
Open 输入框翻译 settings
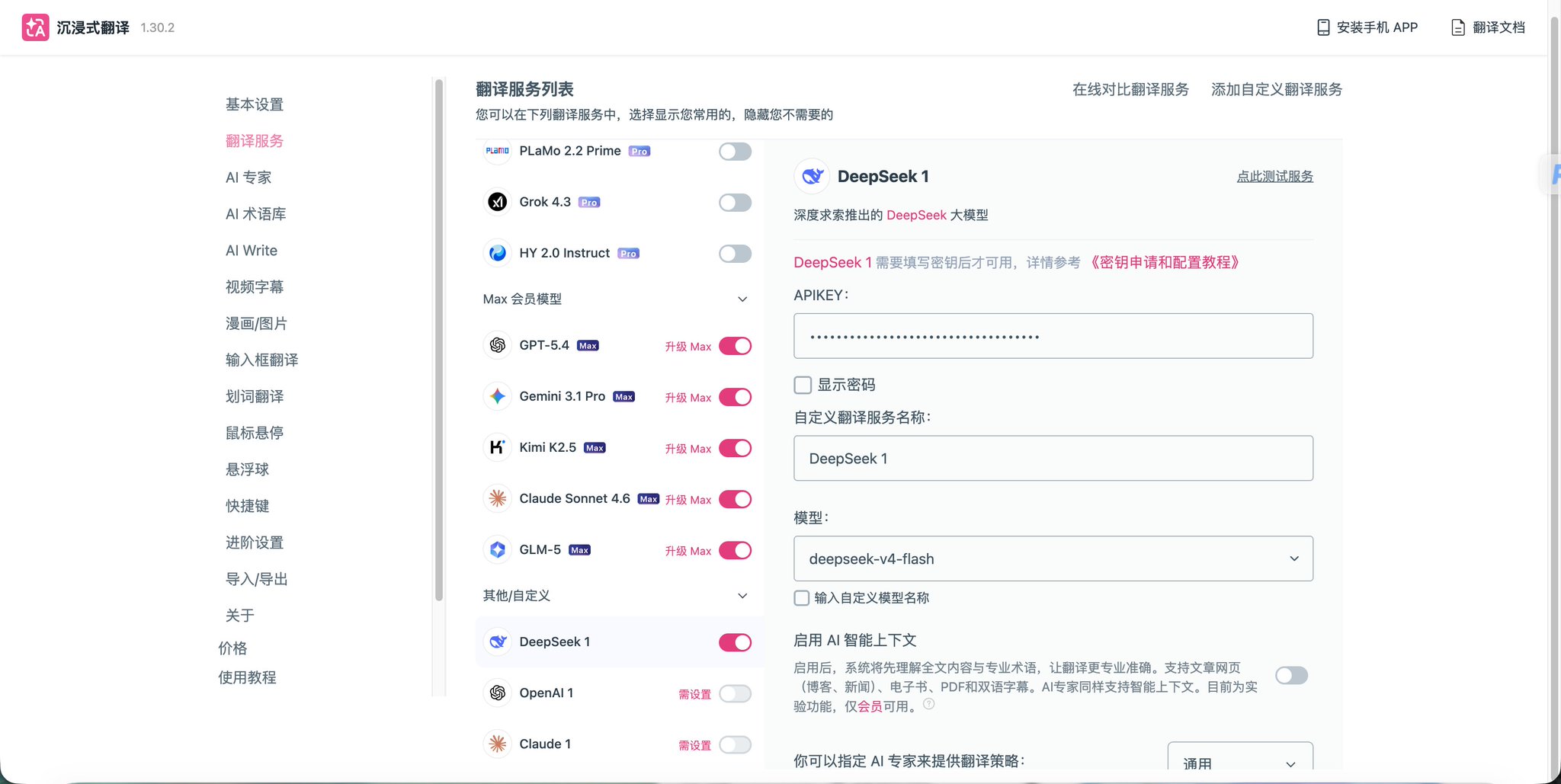[x=262, y=360]
